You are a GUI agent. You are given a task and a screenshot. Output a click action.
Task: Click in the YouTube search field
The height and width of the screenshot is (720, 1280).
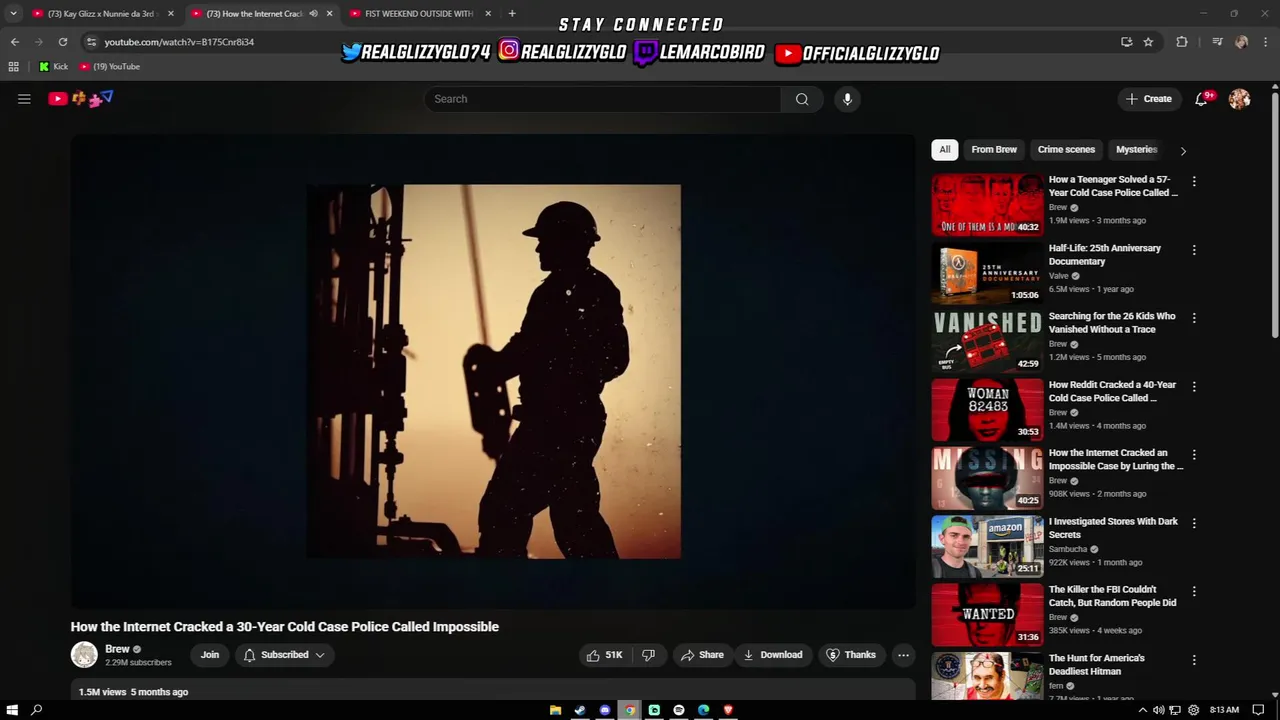coord(603,99)
